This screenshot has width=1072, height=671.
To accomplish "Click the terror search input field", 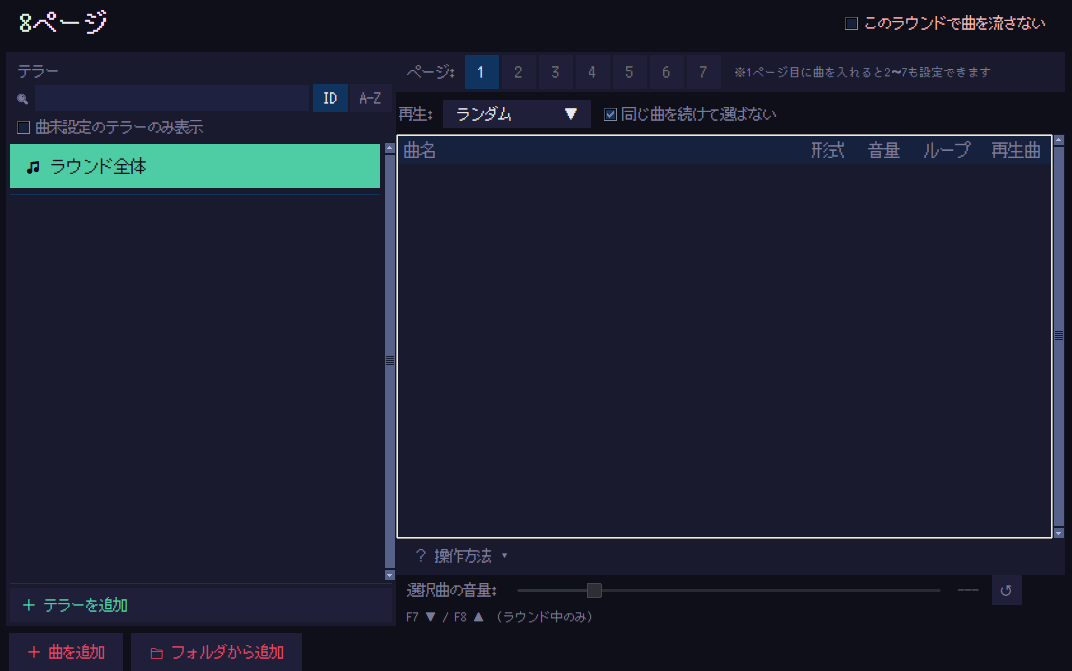I will click(172, 98).
